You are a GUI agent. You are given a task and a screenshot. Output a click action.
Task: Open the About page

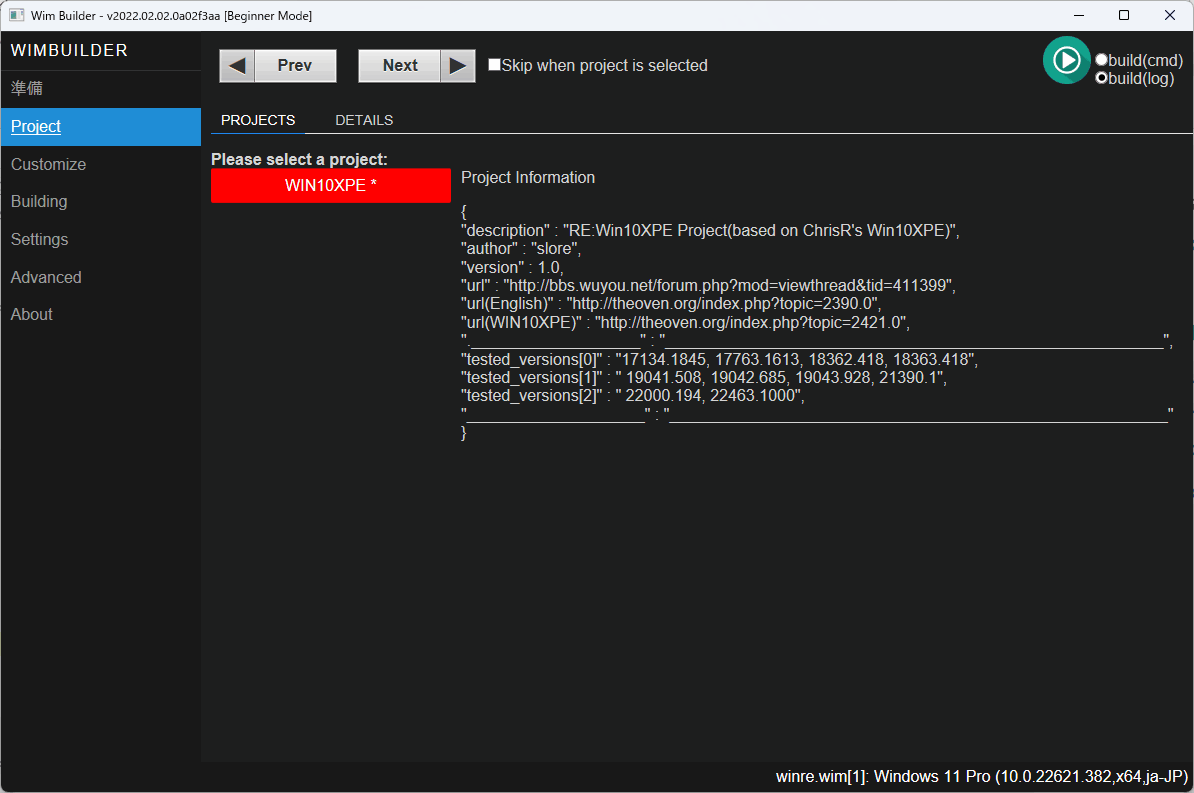point(31,314)
